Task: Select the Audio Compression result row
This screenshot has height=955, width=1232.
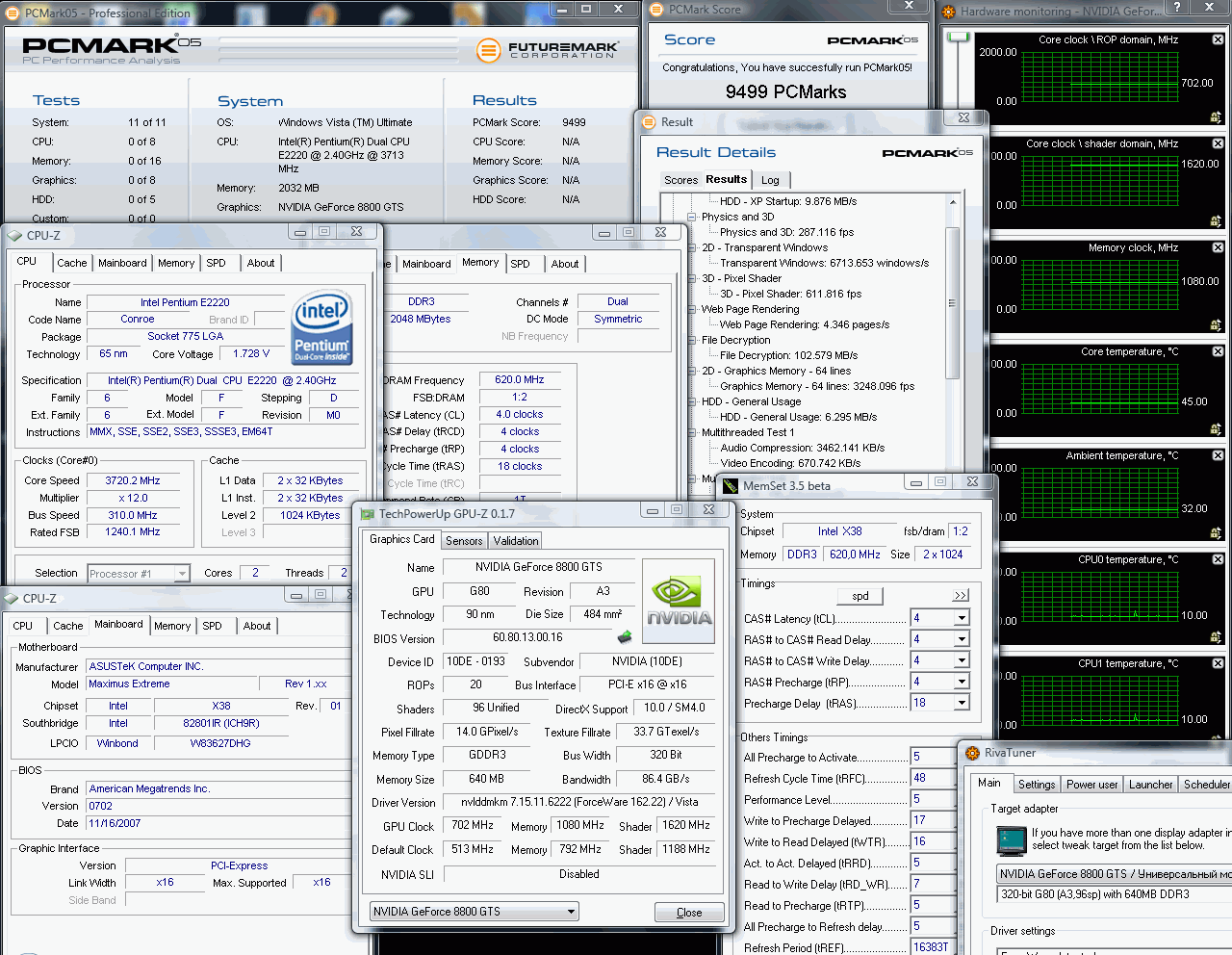Action: pyautogui.click(x=803, y=448)
